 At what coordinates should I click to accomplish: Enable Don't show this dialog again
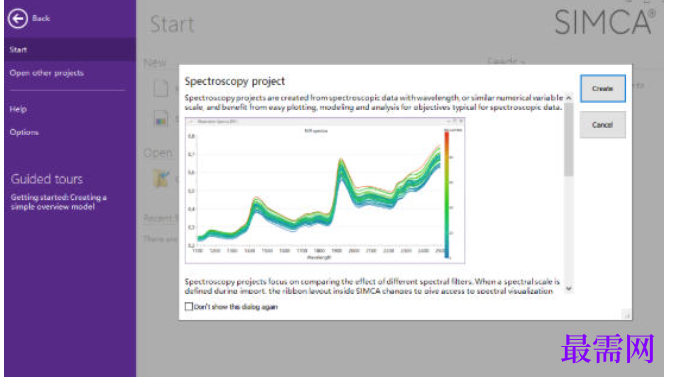point(188,307)
